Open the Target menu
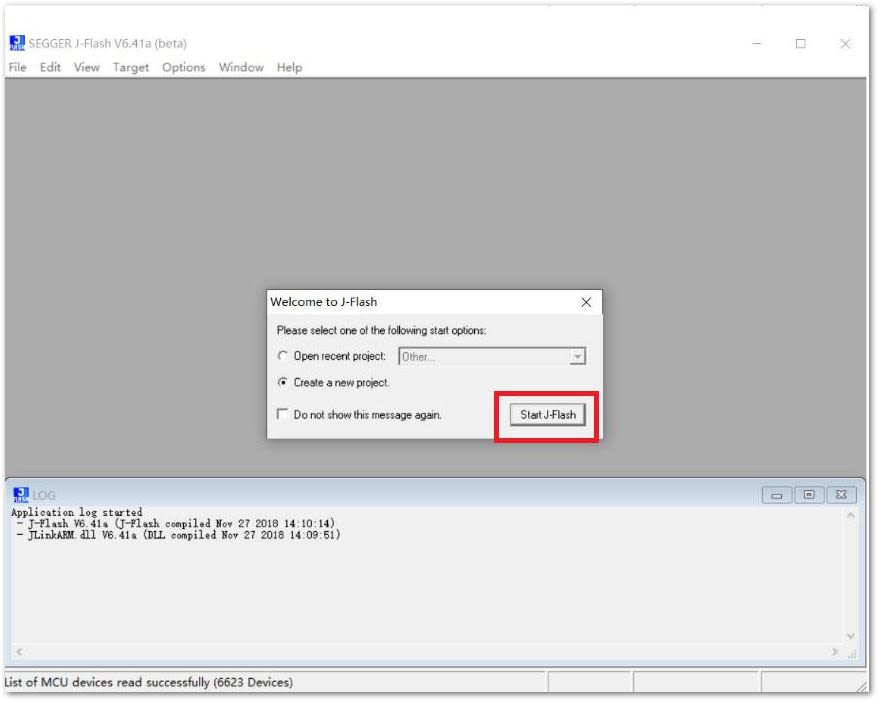The width and height of the screenshot is (878, 701). (x=130, y=67)
